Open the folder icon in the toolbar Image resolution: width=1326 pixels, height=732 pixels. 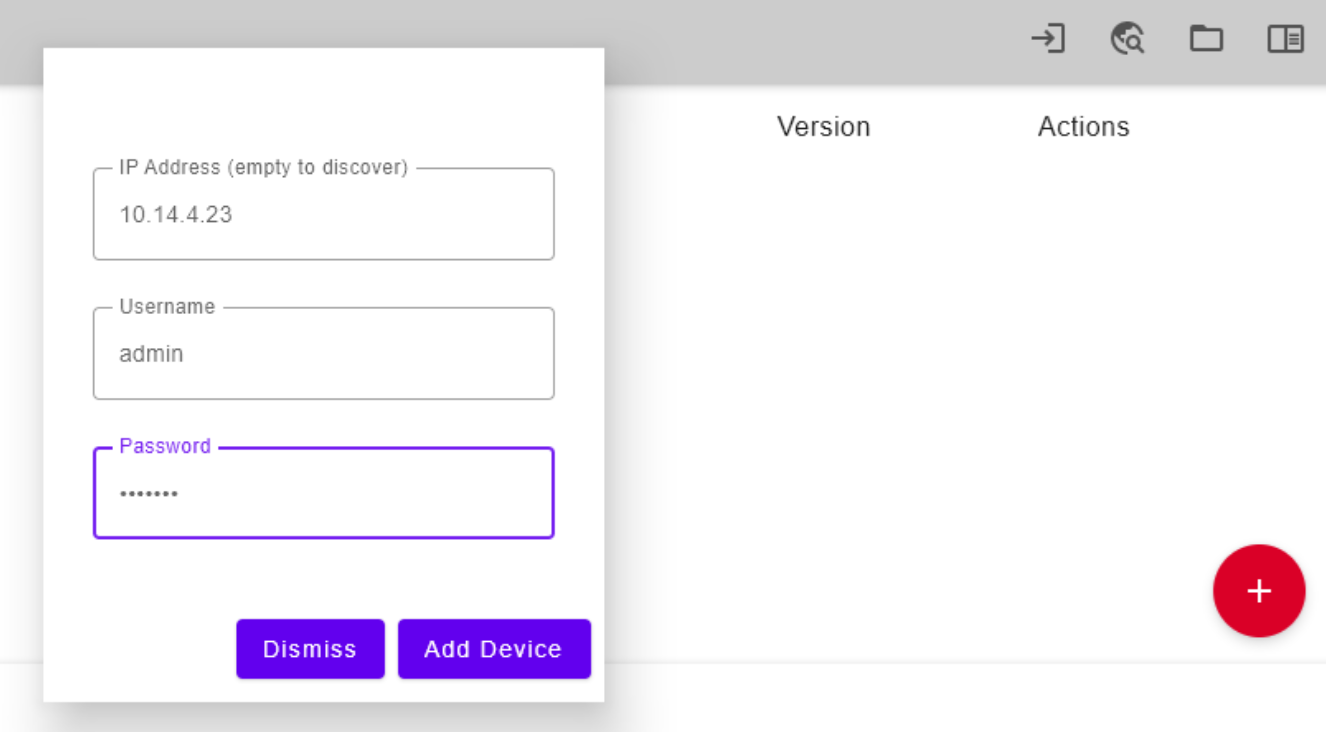pyautogui.click(x=1206, y=39)
